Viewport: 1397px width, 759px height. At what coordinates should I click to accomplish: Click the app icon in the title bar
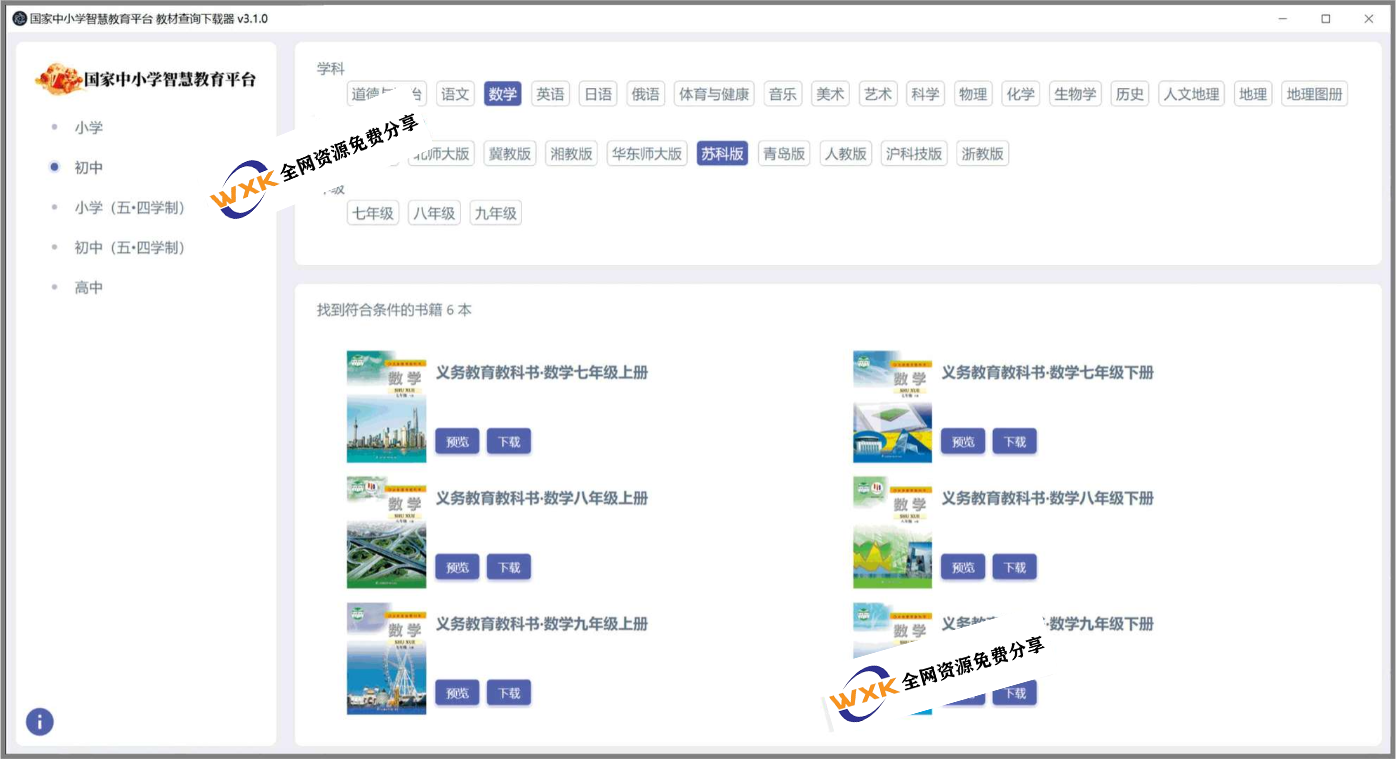[19, 19]
